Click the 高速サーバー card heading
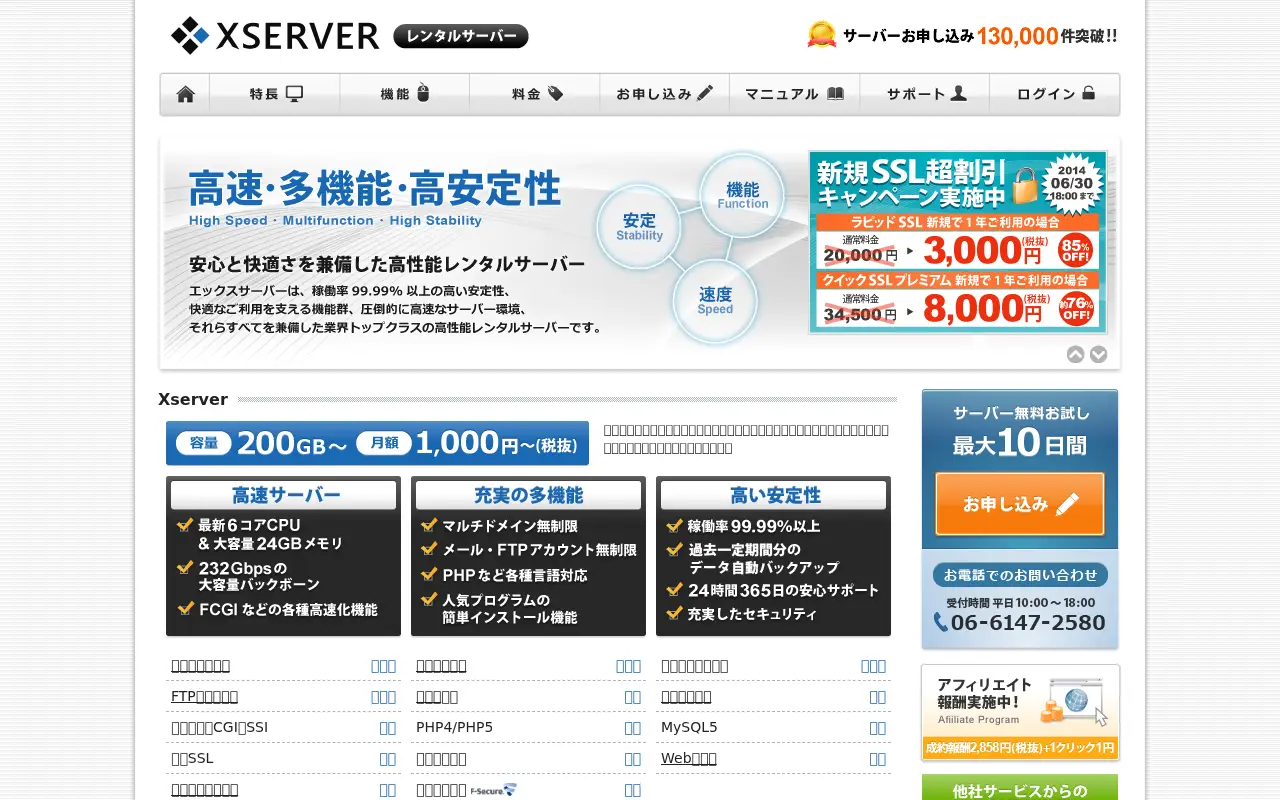Image resolution: width=1280 pixels, height=800 pixels. click(284, 495)
